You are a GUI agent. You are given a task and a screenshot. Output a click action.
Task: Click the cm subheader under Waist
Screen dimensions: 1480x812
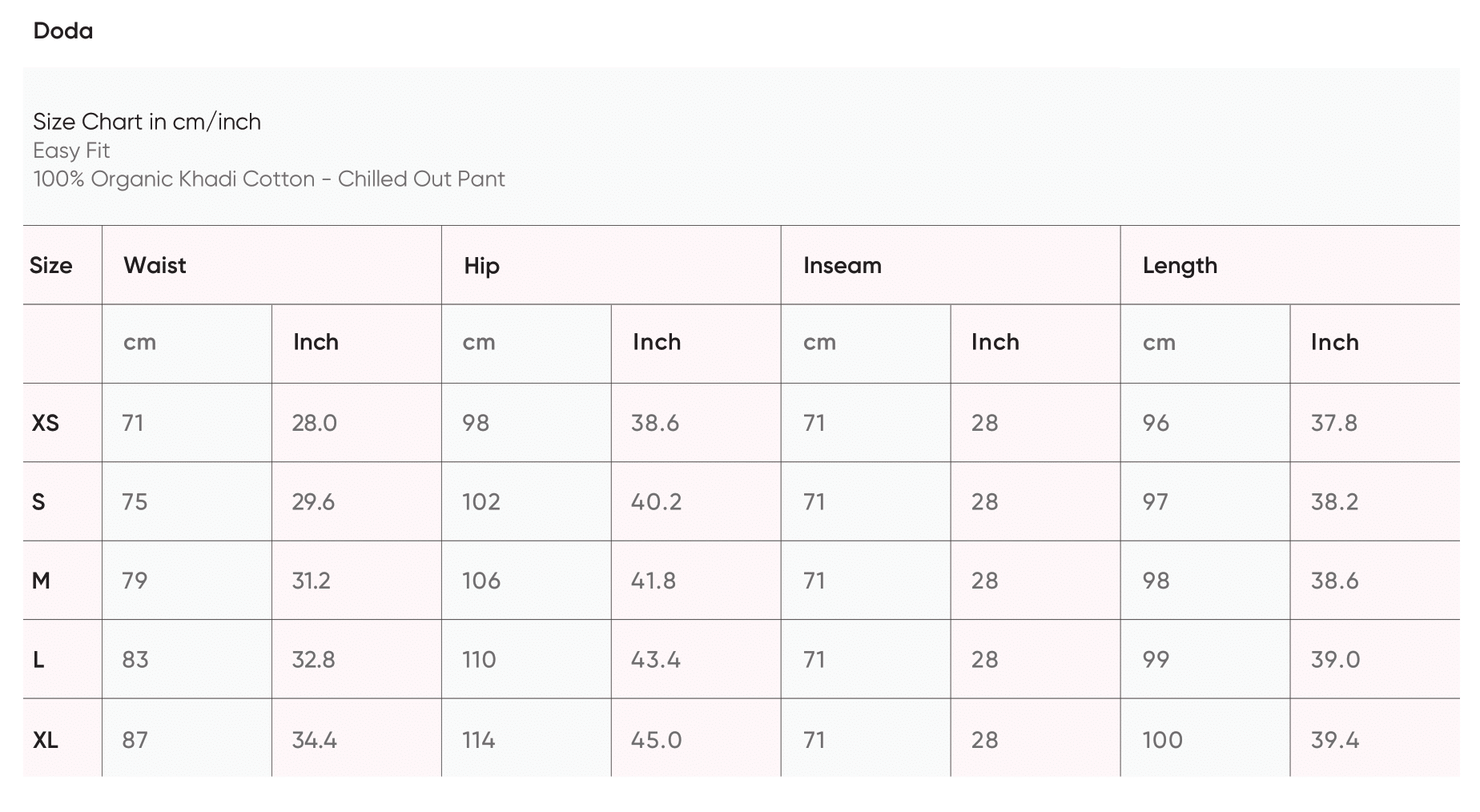[139, 343]
